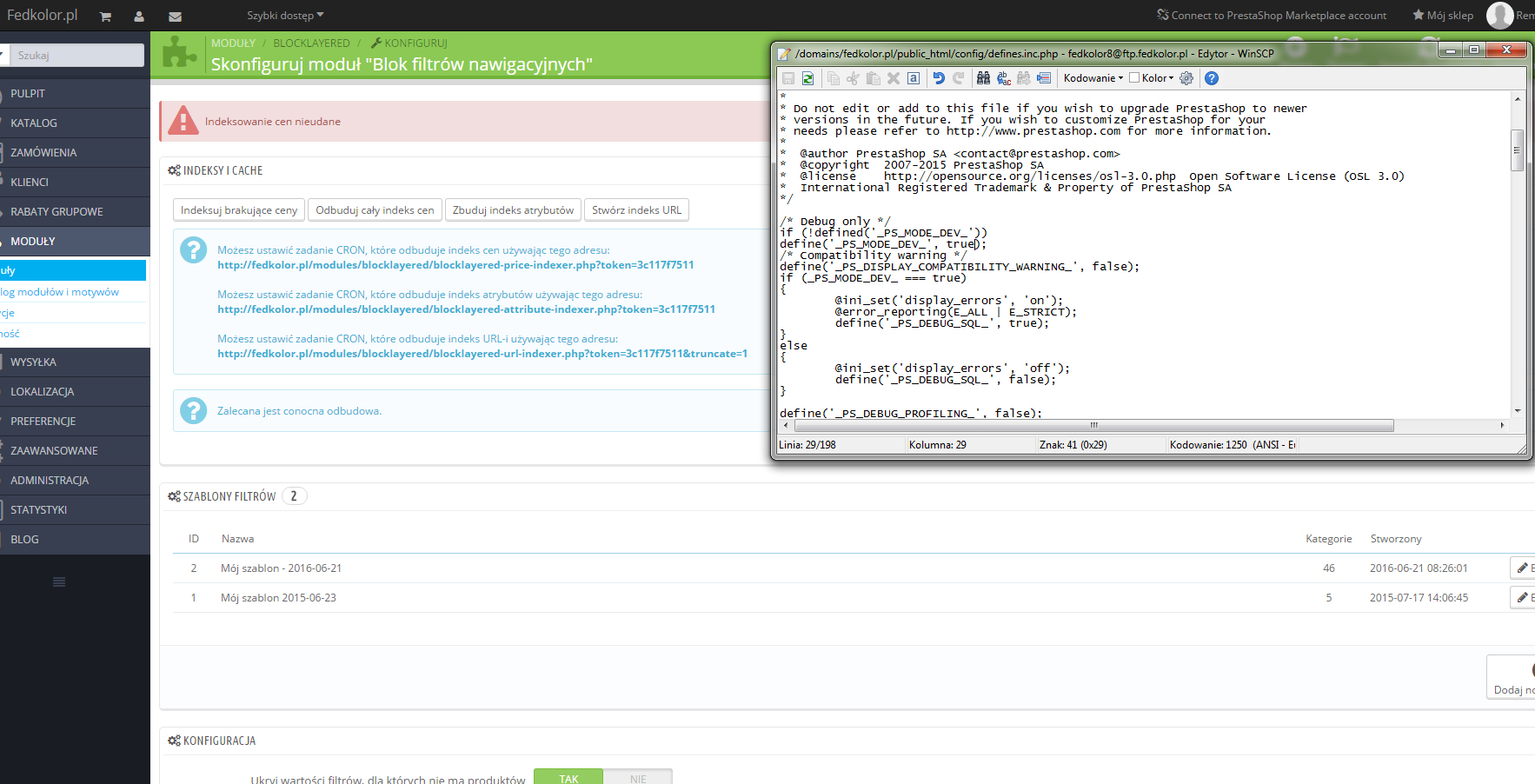The height and width of the screenshot is (784, 1535).
Task: Click the edit pencil for szablon 2015-06-23
Action: pyautogui.click(x=1523, y=598)
